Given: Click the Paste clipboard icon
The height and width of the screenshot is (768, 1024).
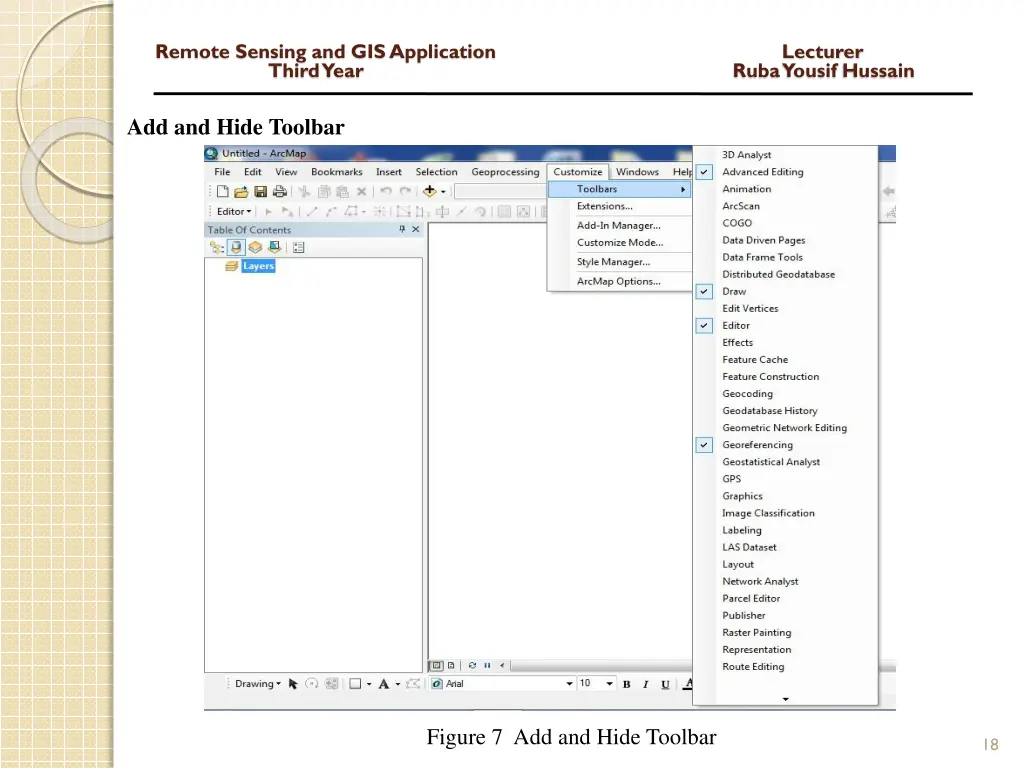Looking at the screenshot, I should 342,191.
